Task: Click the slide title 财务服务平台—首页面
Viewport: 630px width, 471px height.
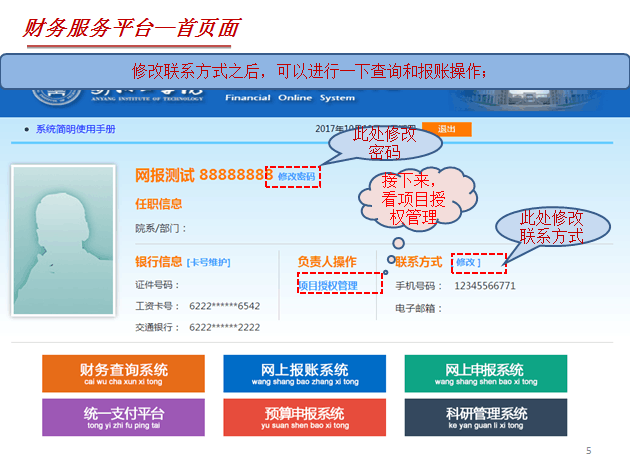Action: pyautogui.click(x=131, y=29)
